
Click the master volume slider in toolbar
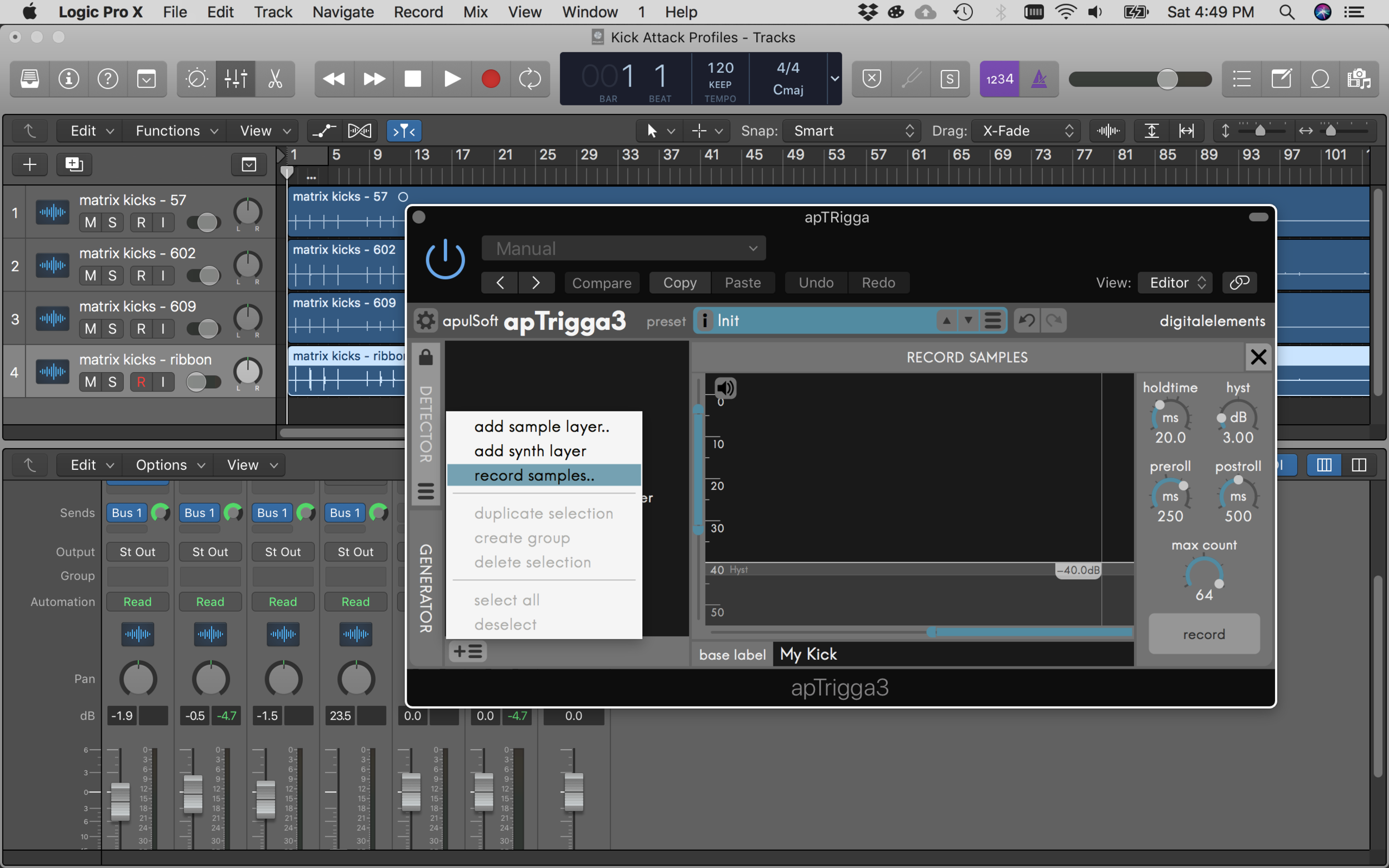pos(1140,79)
